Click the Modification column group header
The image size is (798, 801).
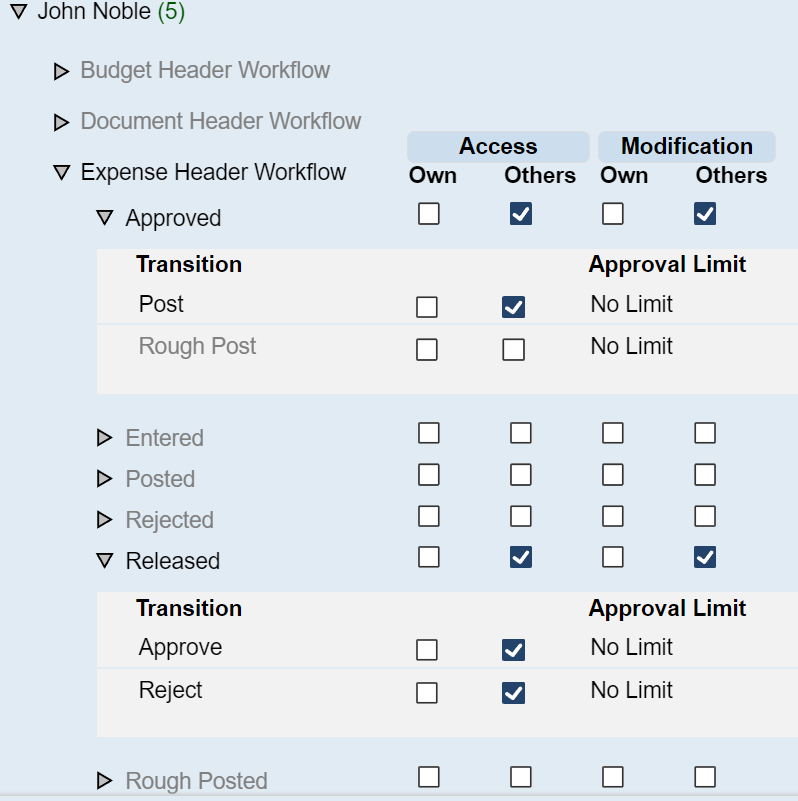686,146
